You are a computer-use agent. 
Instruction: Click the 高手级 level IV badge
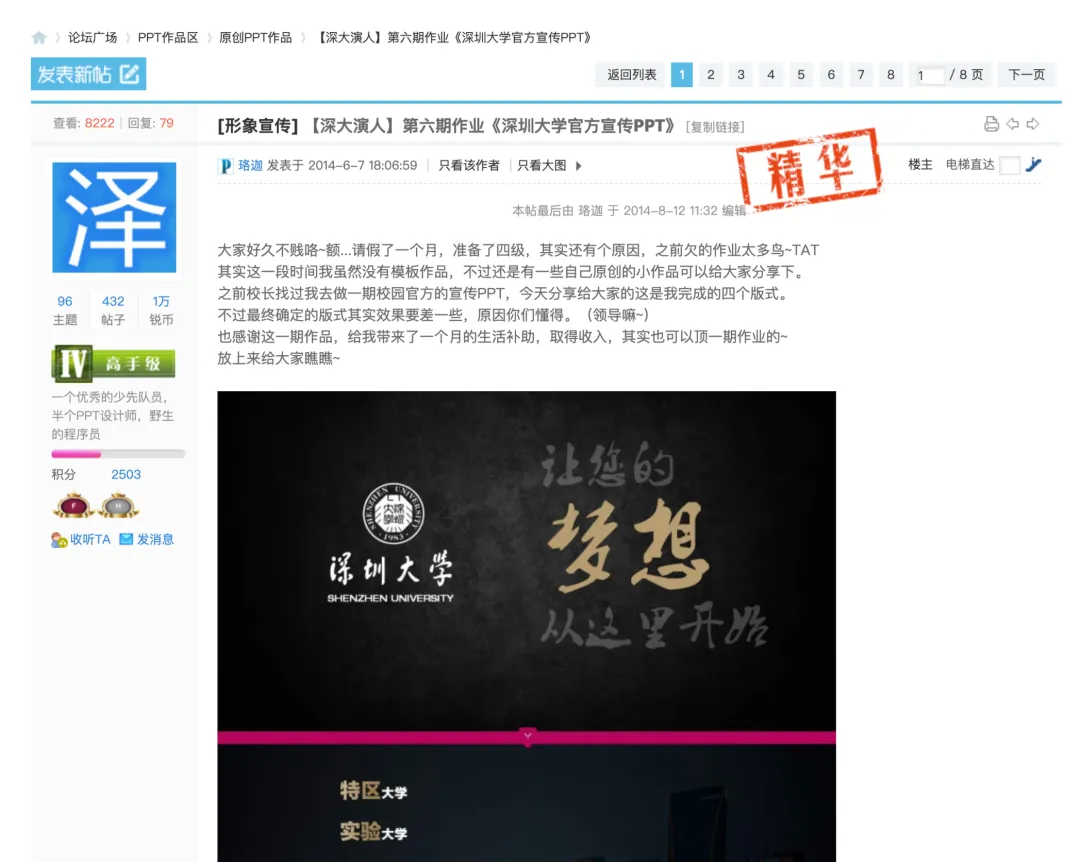click(x=113, y=363)
